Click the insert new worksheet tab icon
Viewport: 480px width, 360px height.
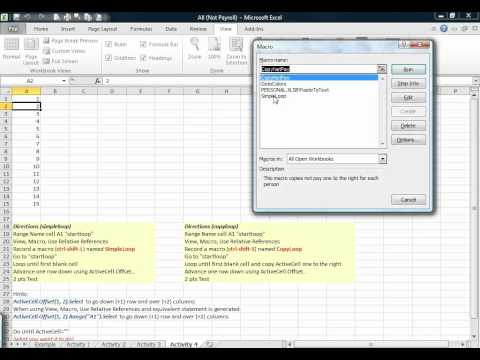209,344
